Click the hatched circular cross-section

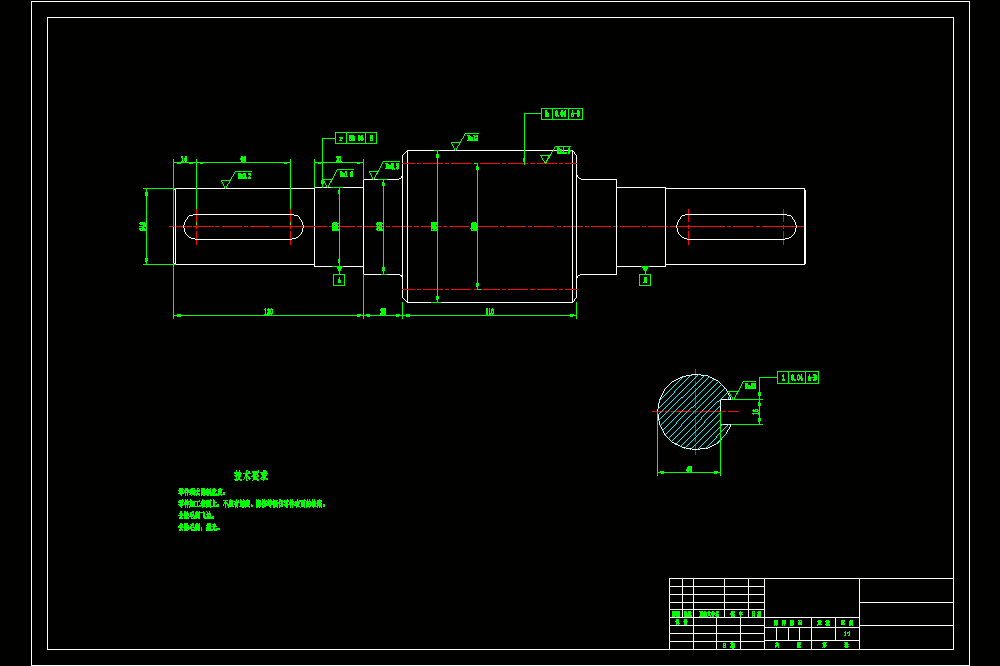tap(694, 412)
